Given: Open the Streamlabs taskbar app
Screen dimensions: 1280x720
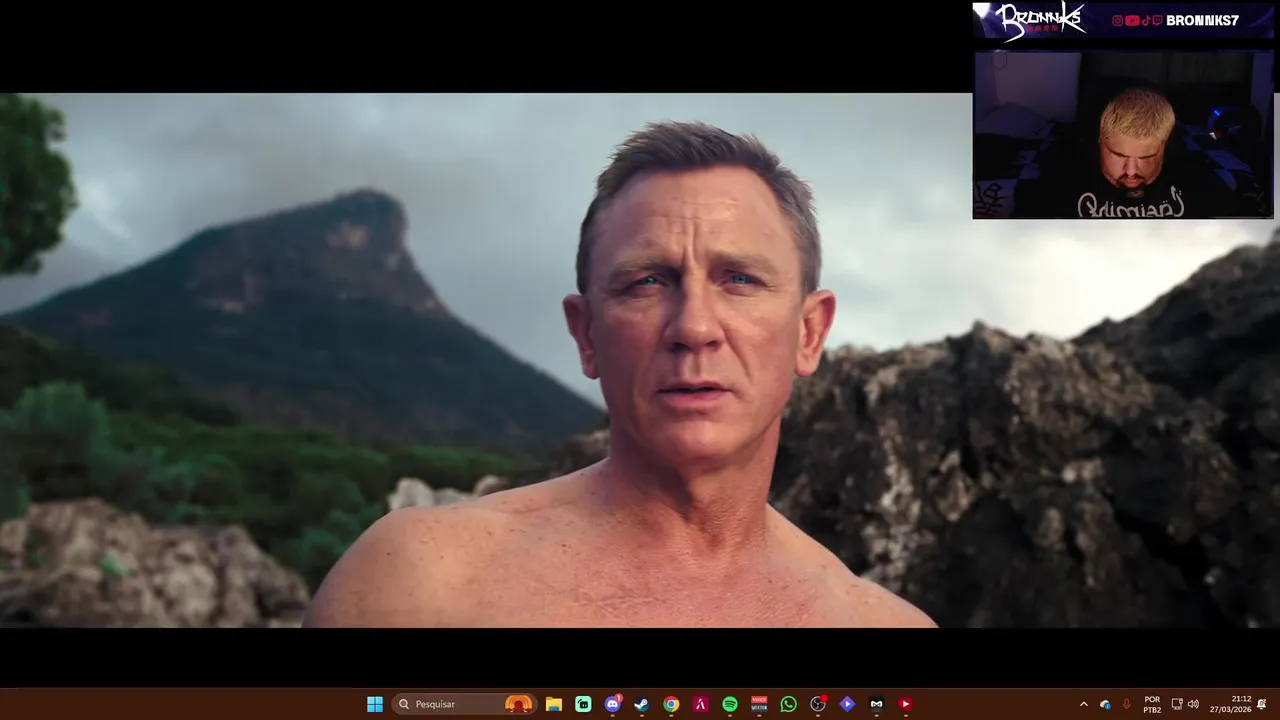Looking at the screenshot, I should point(583,704).
